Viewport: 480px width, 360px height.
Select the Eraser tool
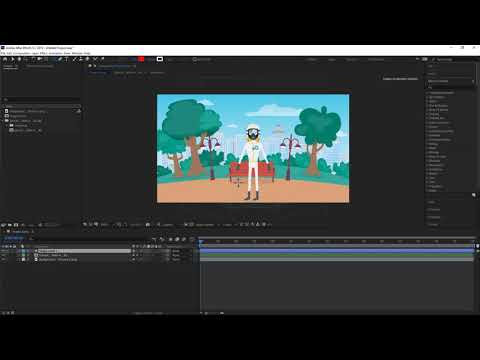pos(88,59)
